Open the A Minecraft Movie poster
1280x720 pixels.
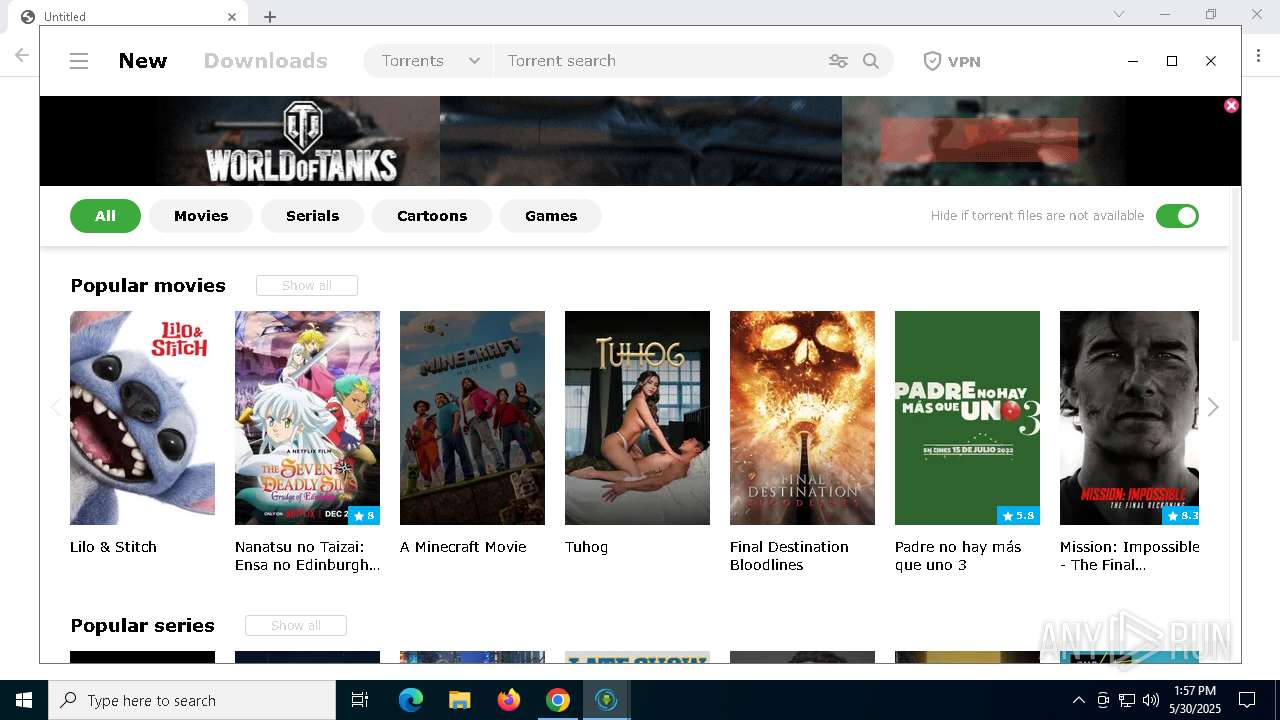click(472, 418)
